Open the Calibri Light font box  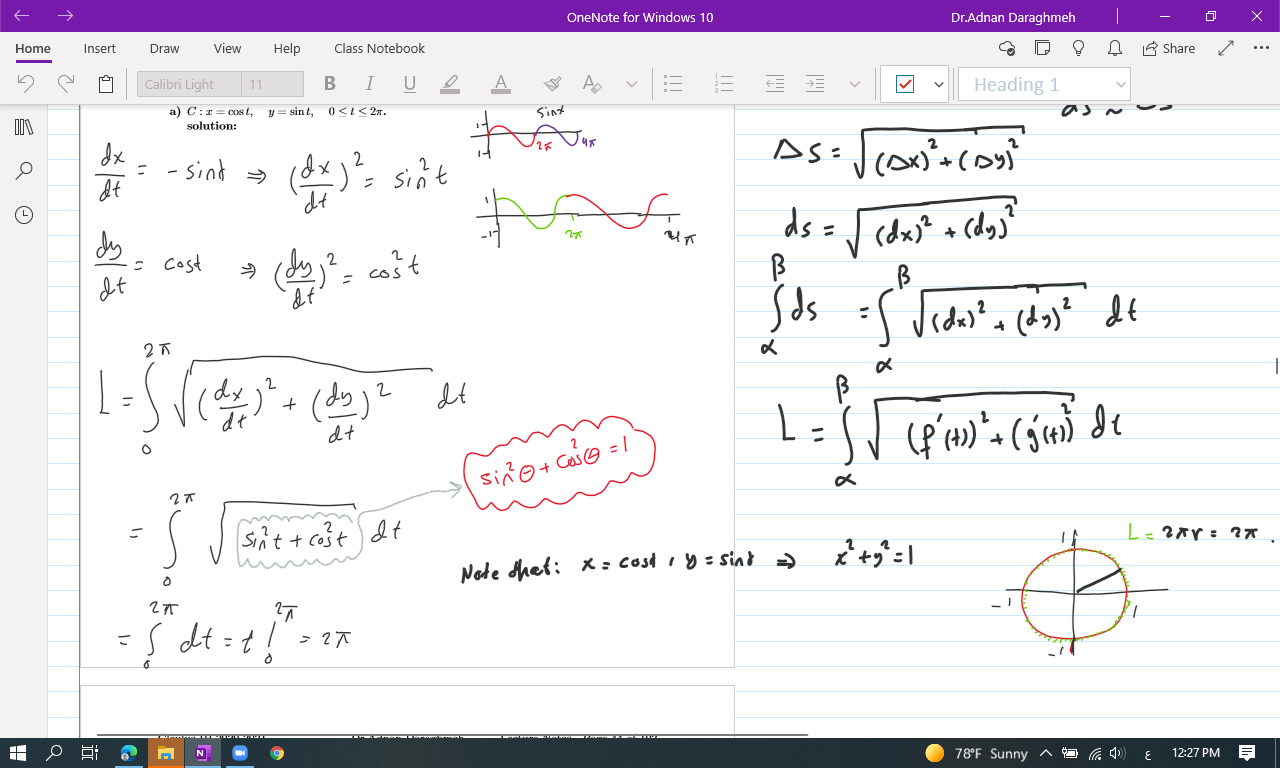click(x=189, y=84)
